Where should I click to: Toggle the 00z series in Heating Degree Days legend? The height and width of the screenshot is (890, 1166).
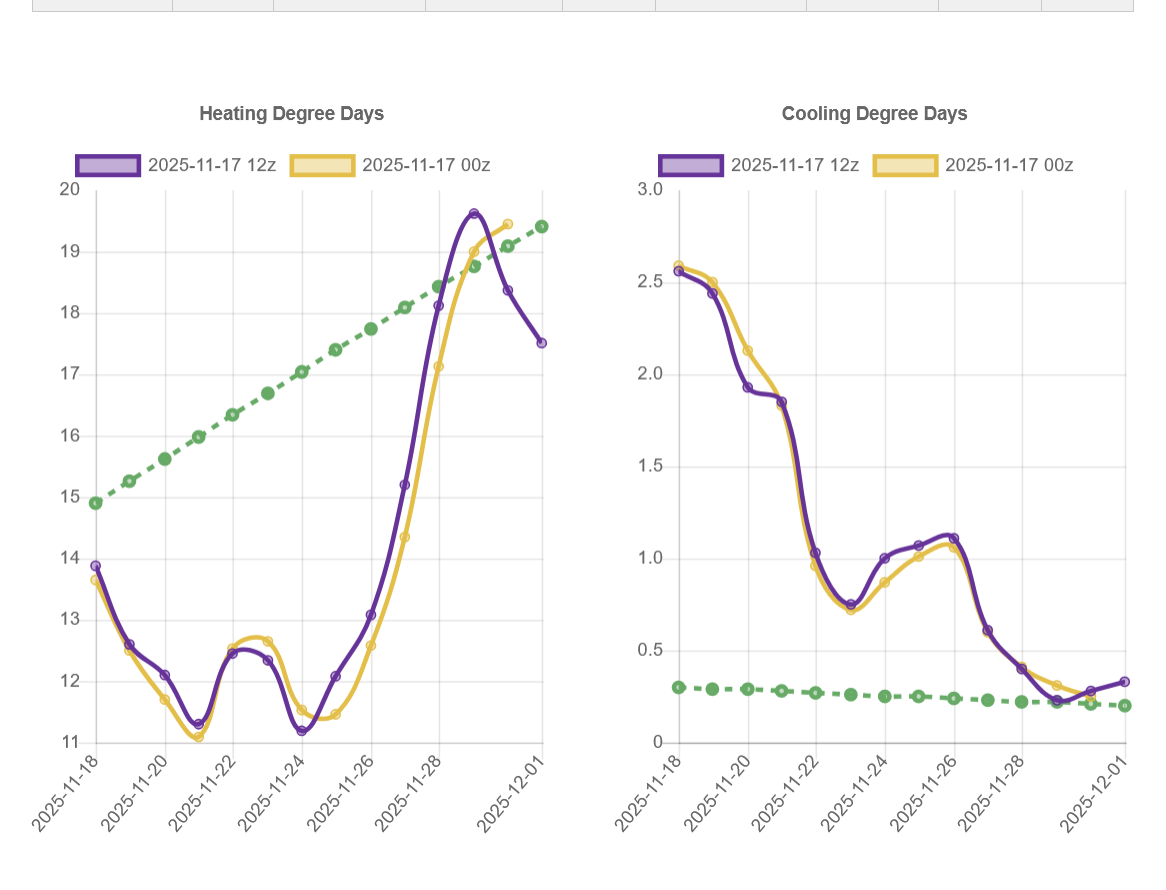(425, 165)
